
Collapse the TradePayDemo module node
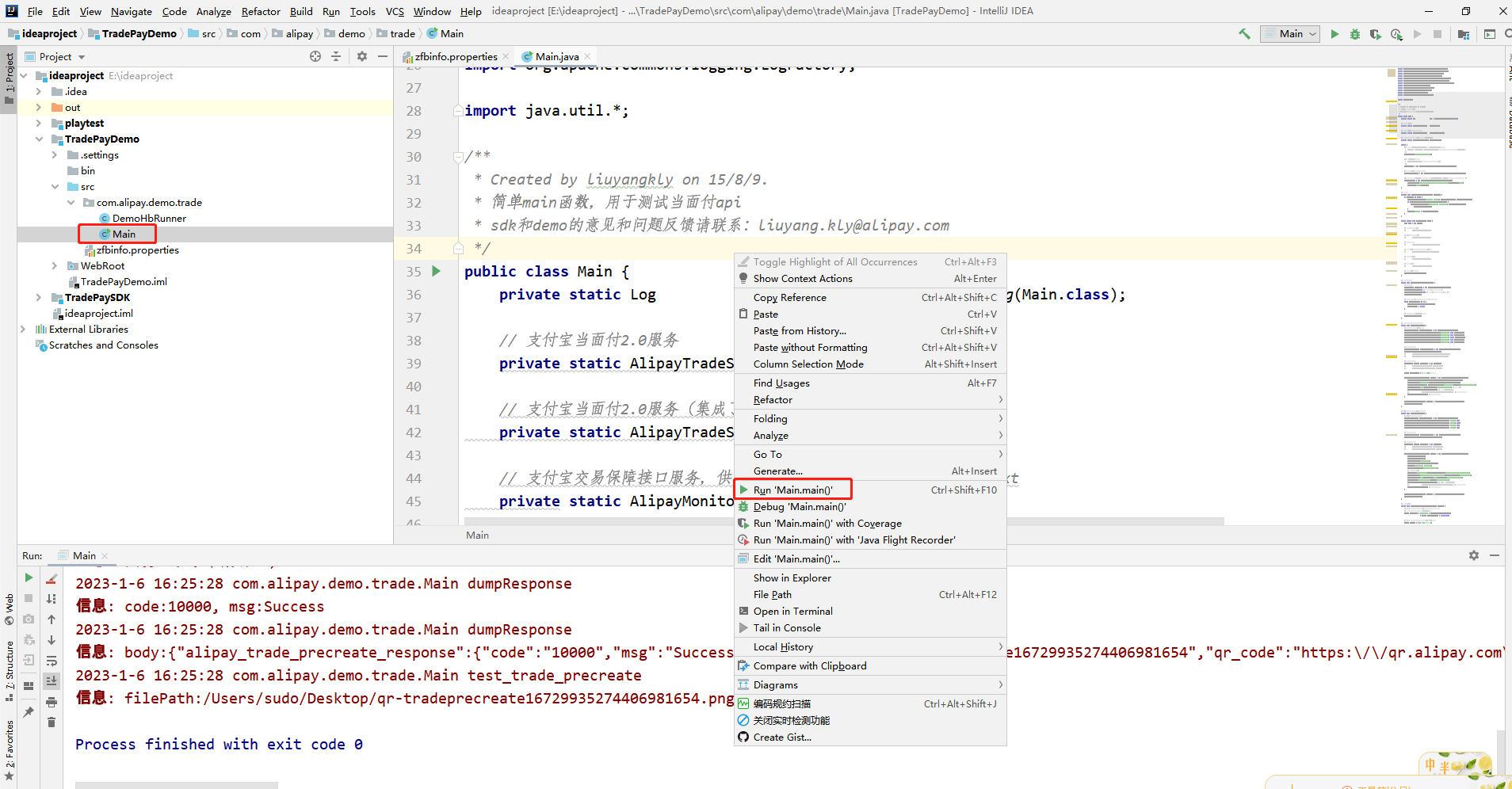coord(39,139)
